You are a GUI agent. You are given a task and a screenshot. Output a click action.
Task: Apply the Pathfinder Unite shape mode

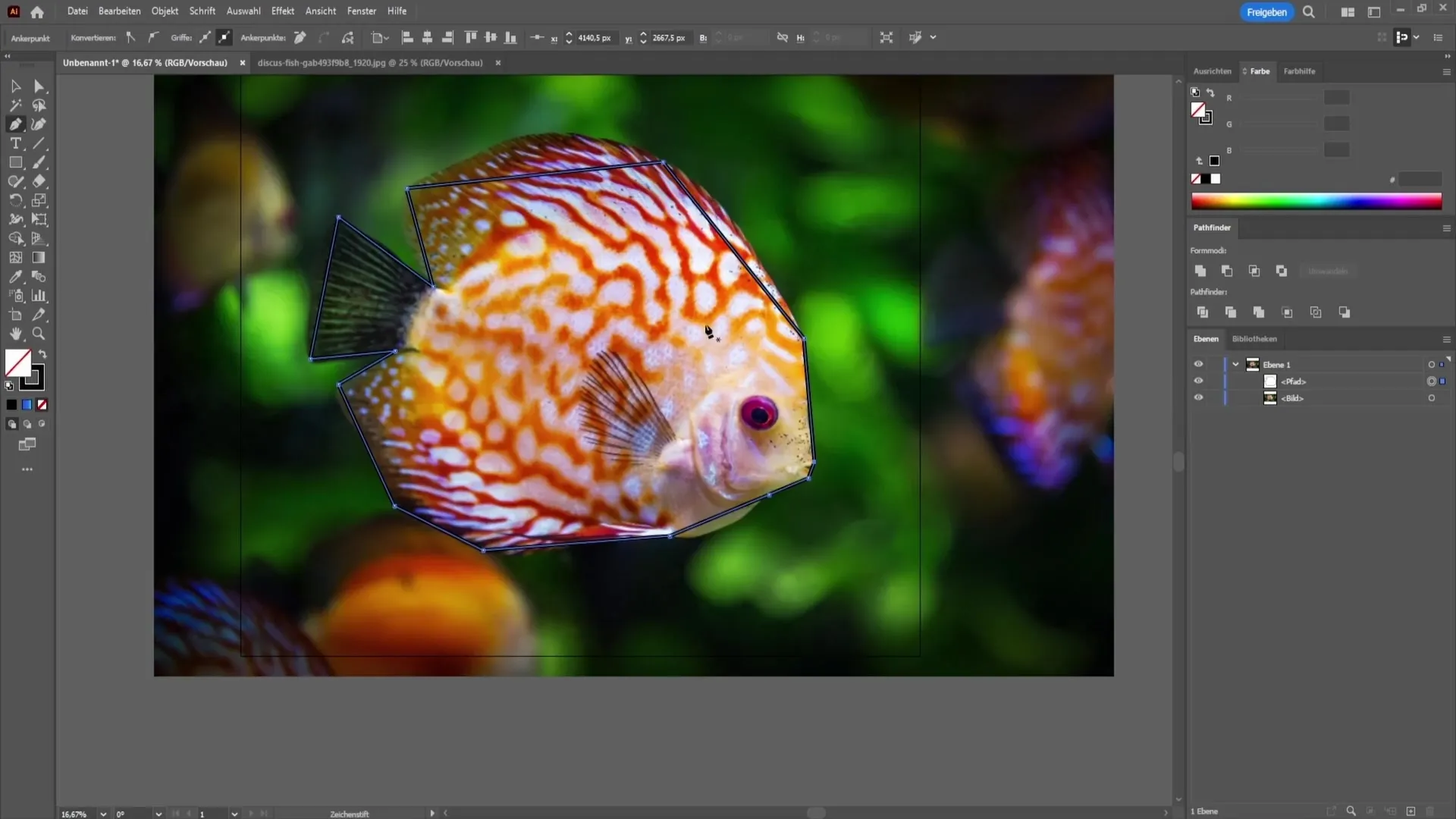1200,271
